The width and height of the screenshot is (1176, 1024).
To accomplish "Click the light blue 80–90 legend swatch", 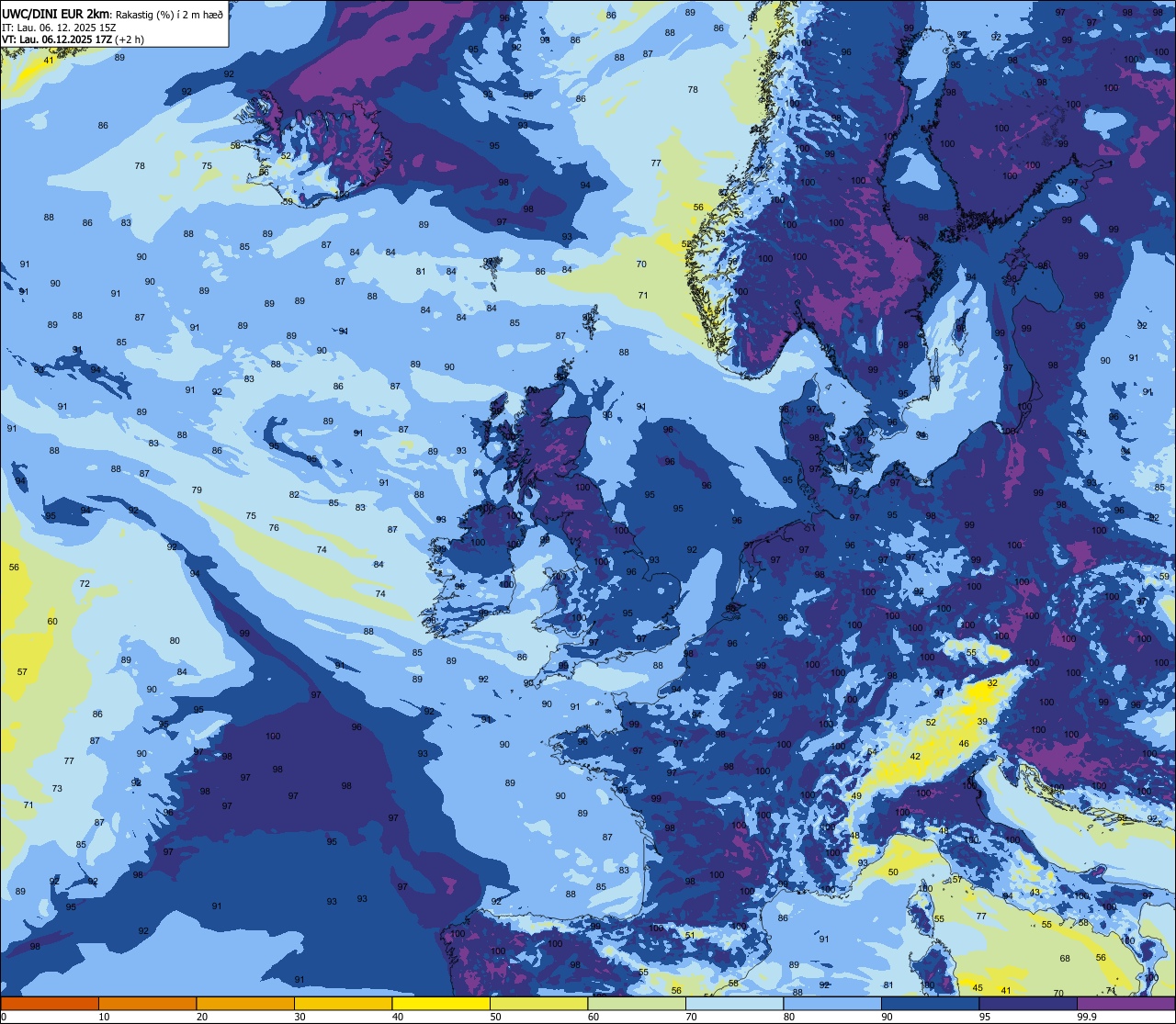I will (x=832, y=1003).
